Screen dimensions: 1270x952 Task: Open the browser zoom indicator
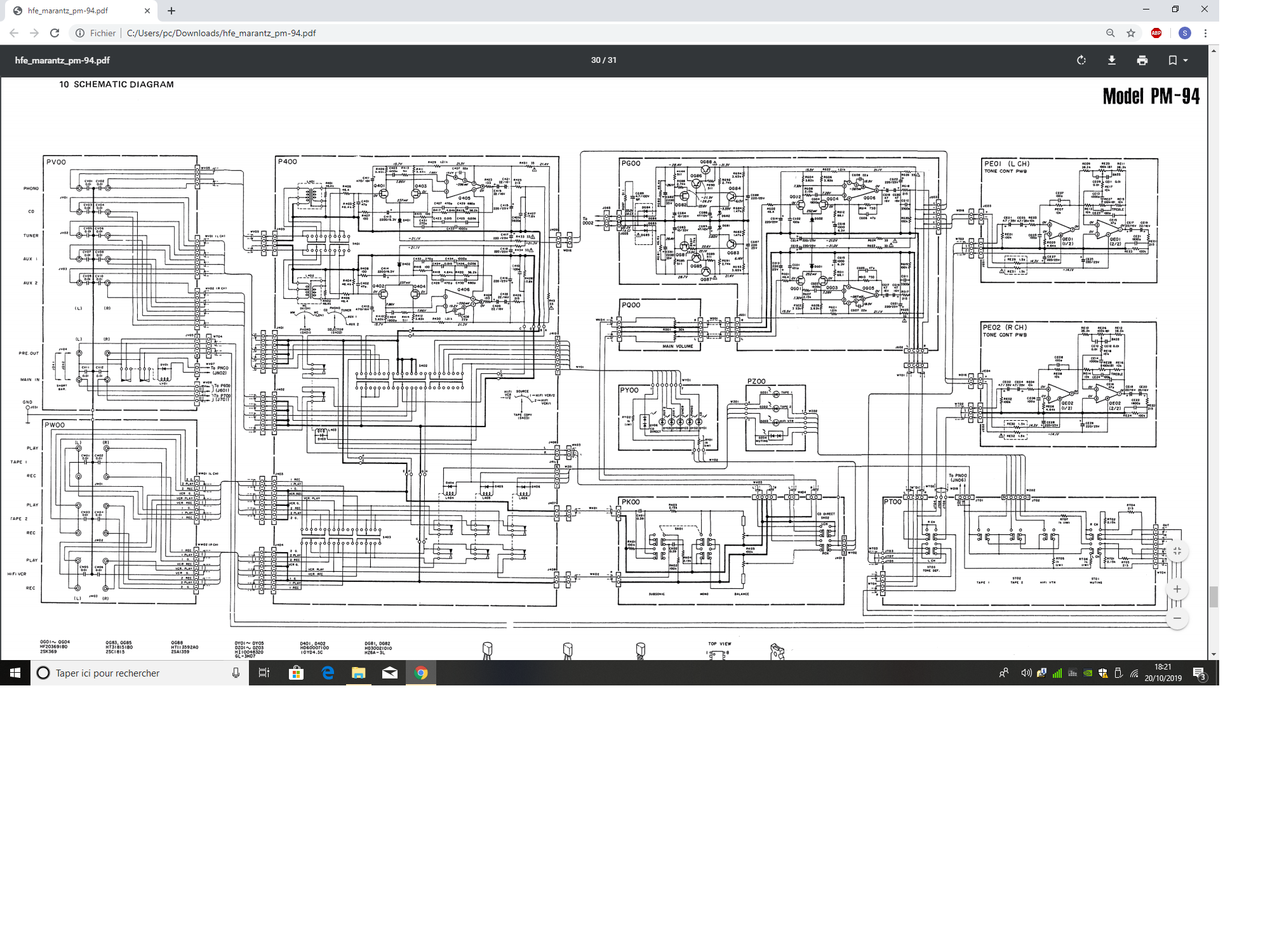[1110, 33]
